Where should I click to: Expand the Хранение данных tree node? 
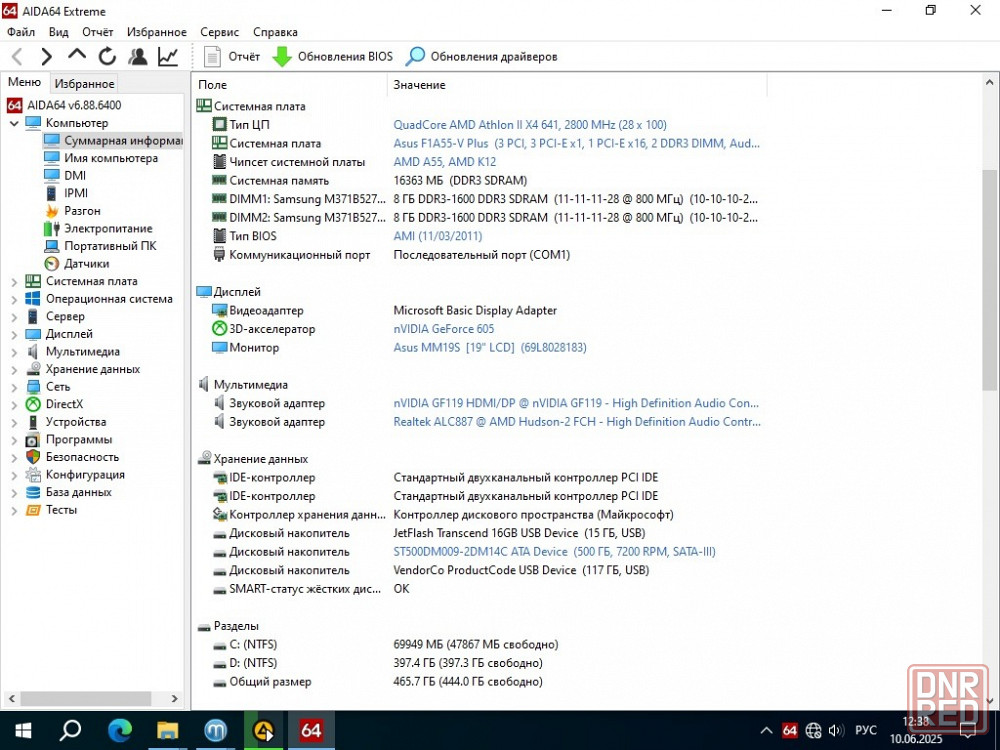point(14,369)
